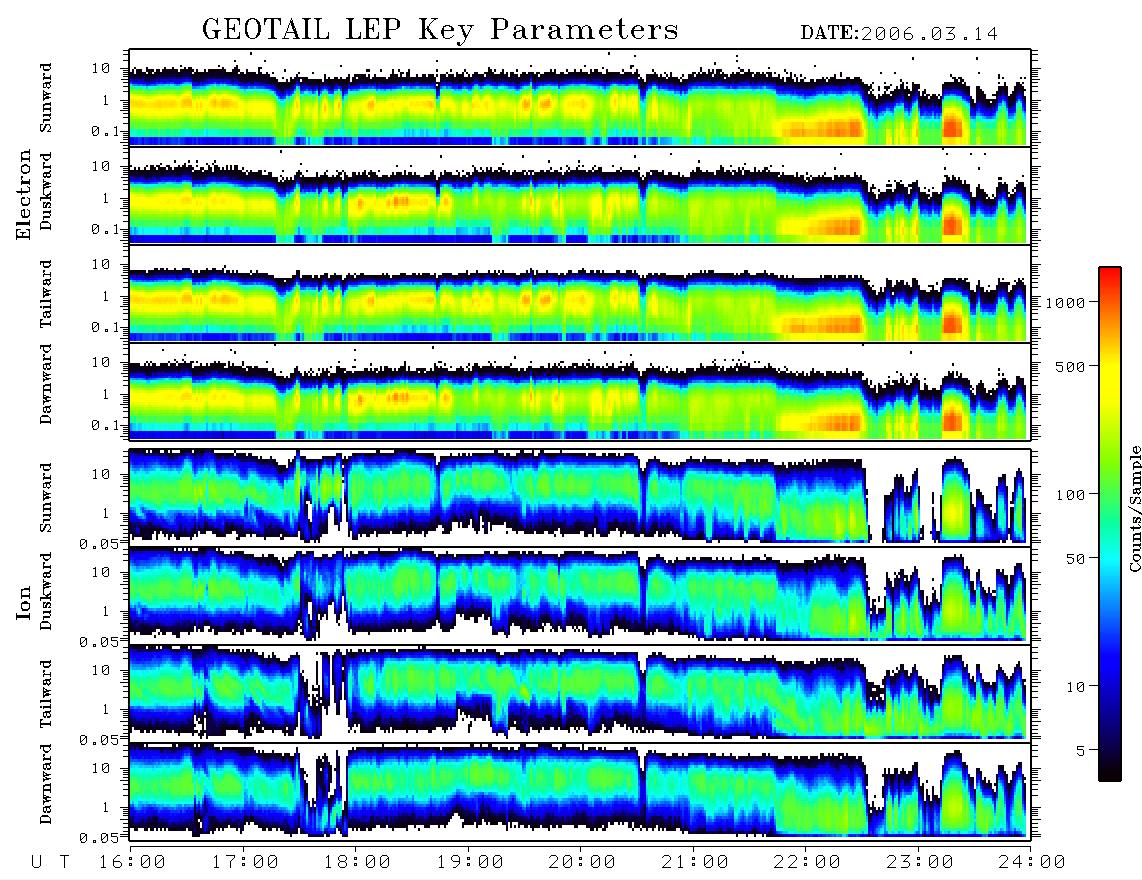Click the '24:00' time tick label
1142x880 pixels.
(x=1032, y=862)
